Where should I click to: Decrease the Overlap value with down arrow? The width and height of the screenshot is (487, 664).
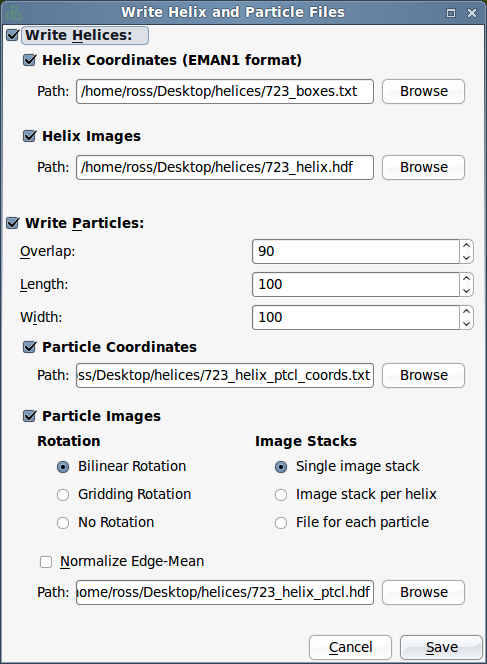(x=466, y=257)
